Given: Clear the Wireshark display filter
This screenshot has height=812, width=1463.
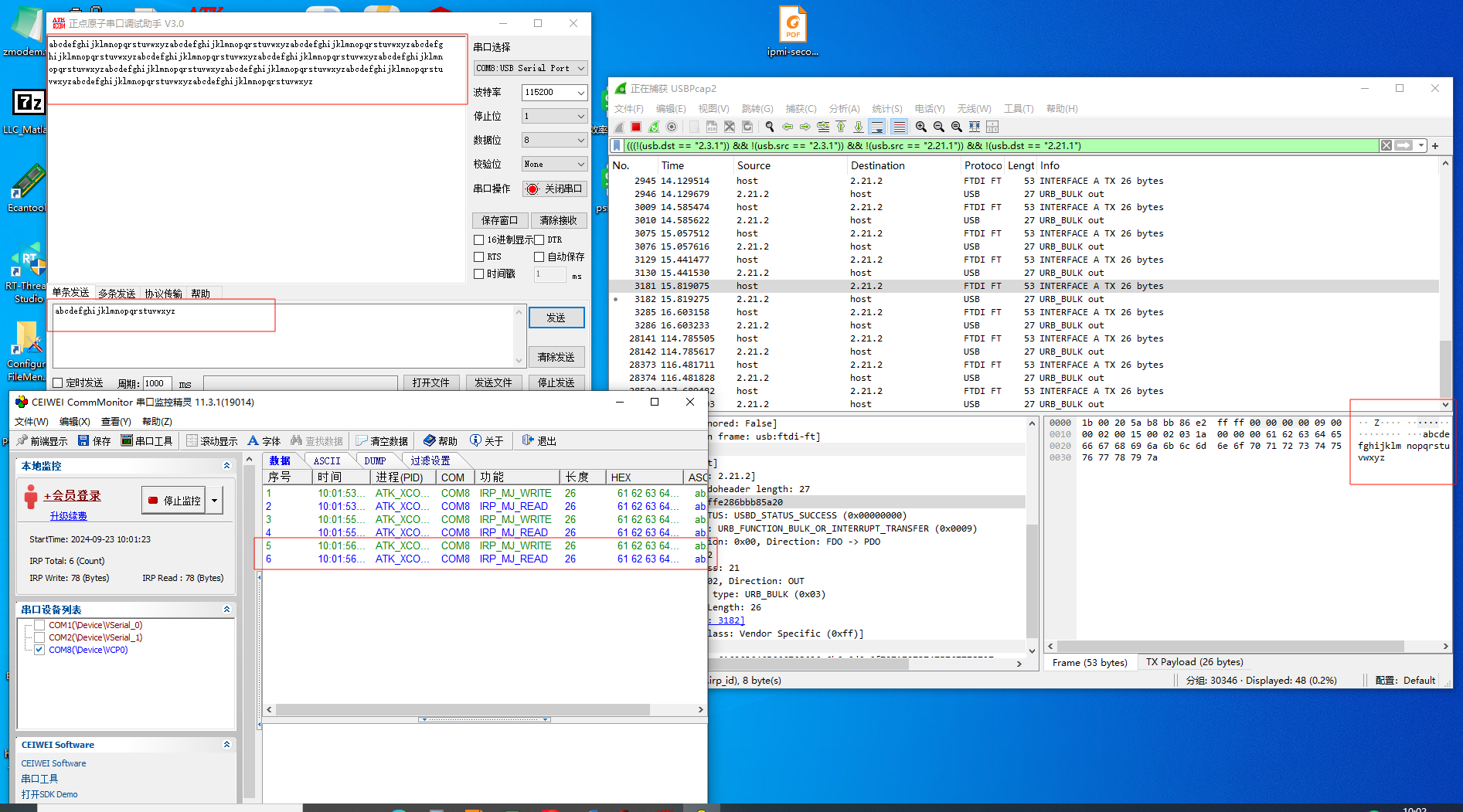Looking at the screenshot, I should point(1386,145).
